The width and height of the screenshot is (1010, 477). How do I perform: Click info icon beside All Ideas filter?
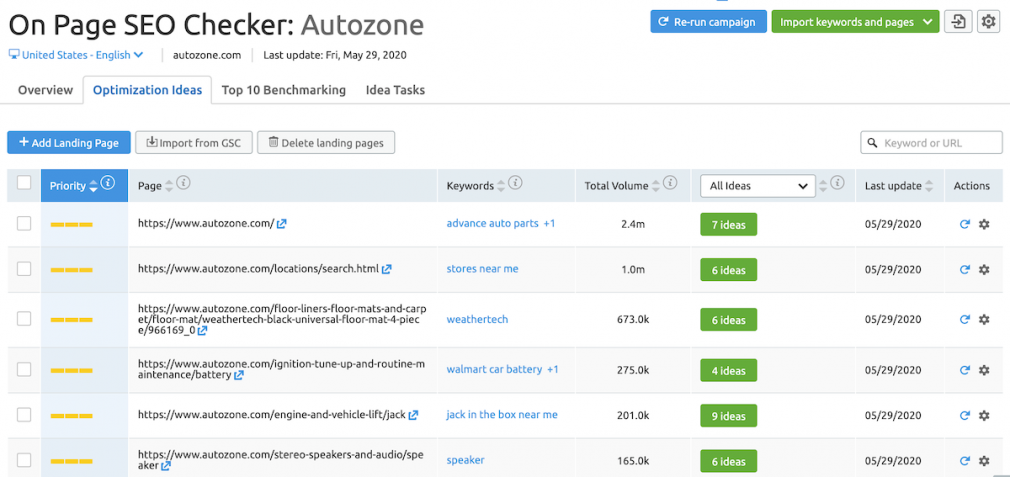[837, 184]
